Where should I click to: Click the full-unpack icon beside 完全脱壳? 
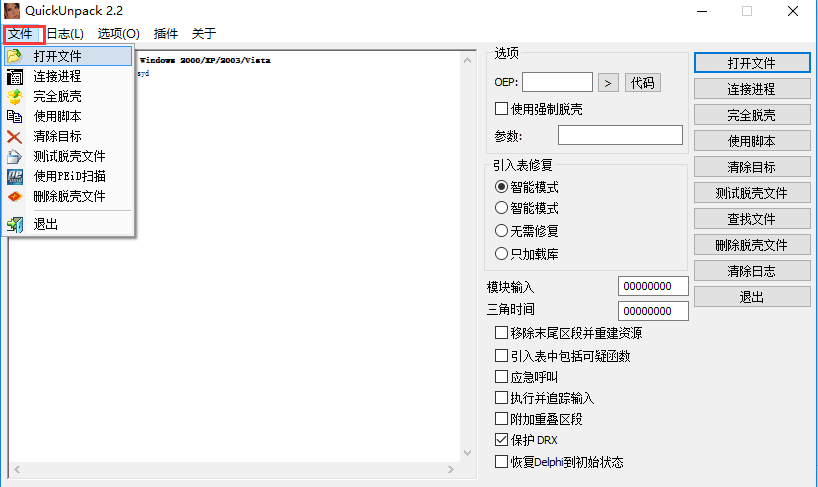click(x=15, y=96)
